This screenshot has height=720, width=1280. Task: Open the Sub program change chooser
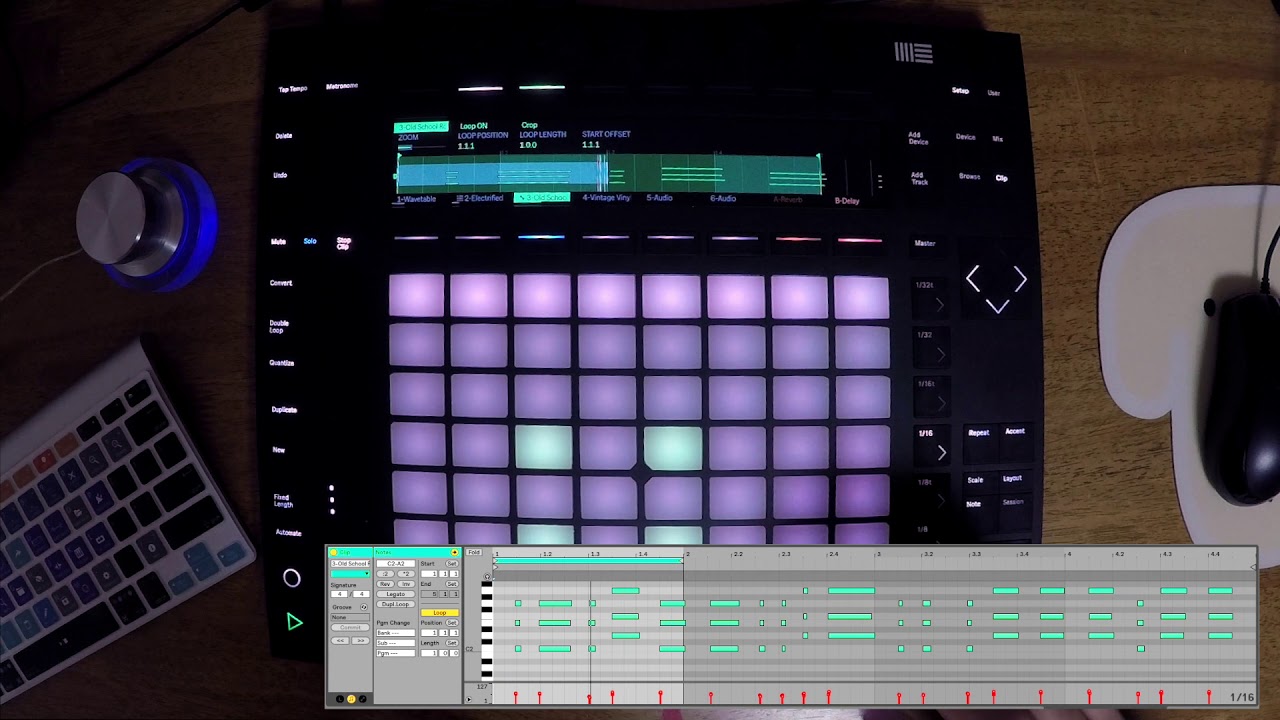395,643
